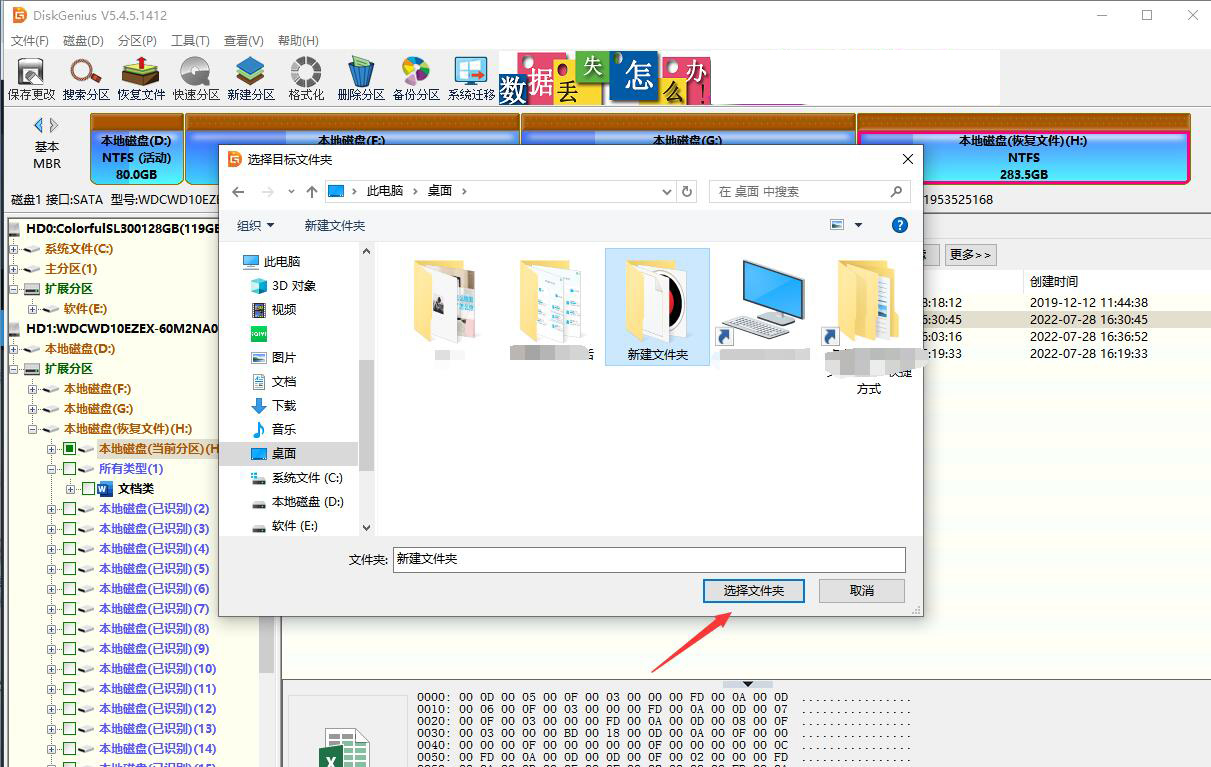1211x767 pixels.
Task: Select 3D 对象 in dialog sidebar
Action: (x=283, y=285)
